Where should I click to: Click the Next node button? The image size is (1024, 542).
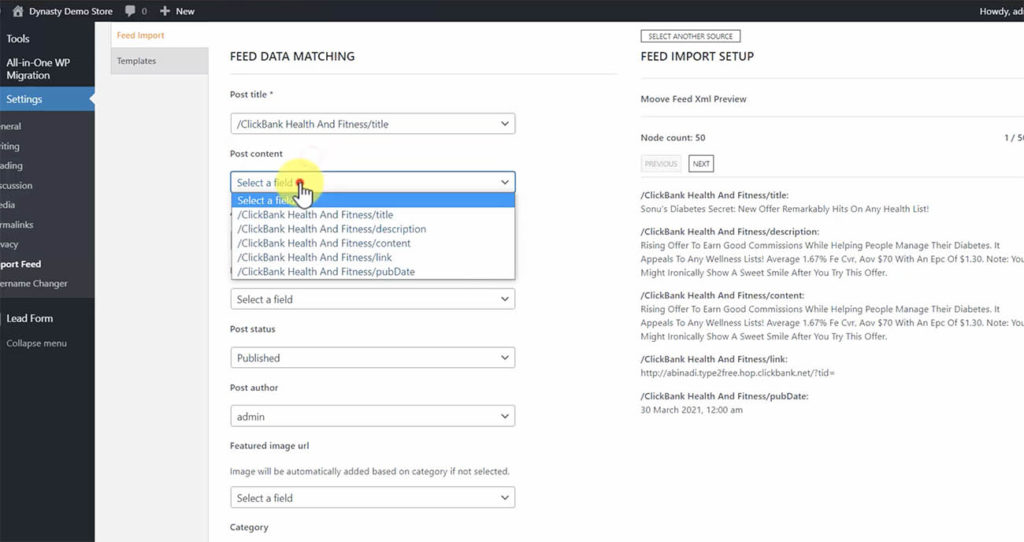[701, 164]
